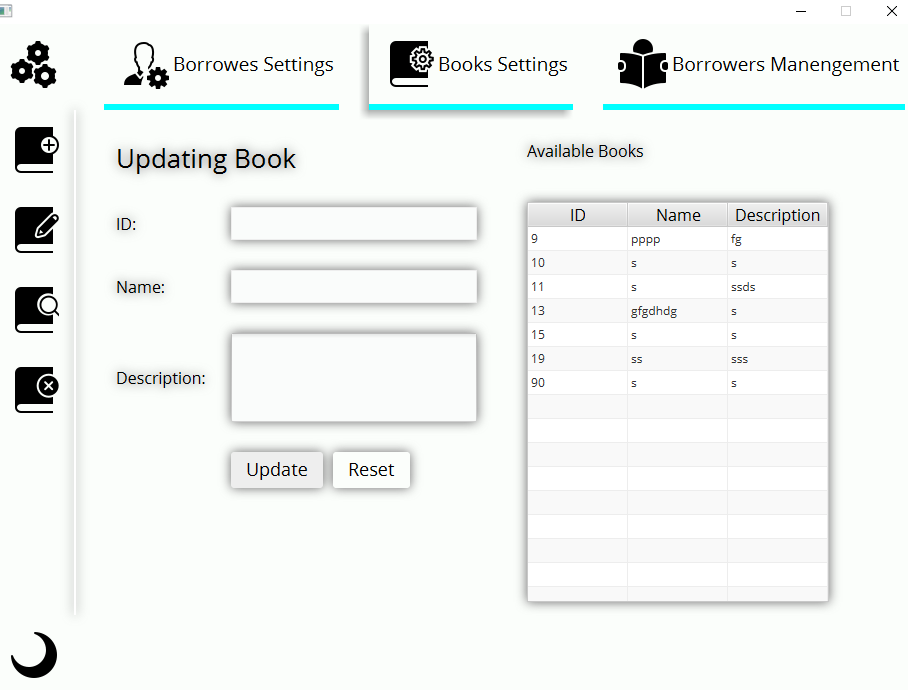Open the add book icon

pos(37,150)
